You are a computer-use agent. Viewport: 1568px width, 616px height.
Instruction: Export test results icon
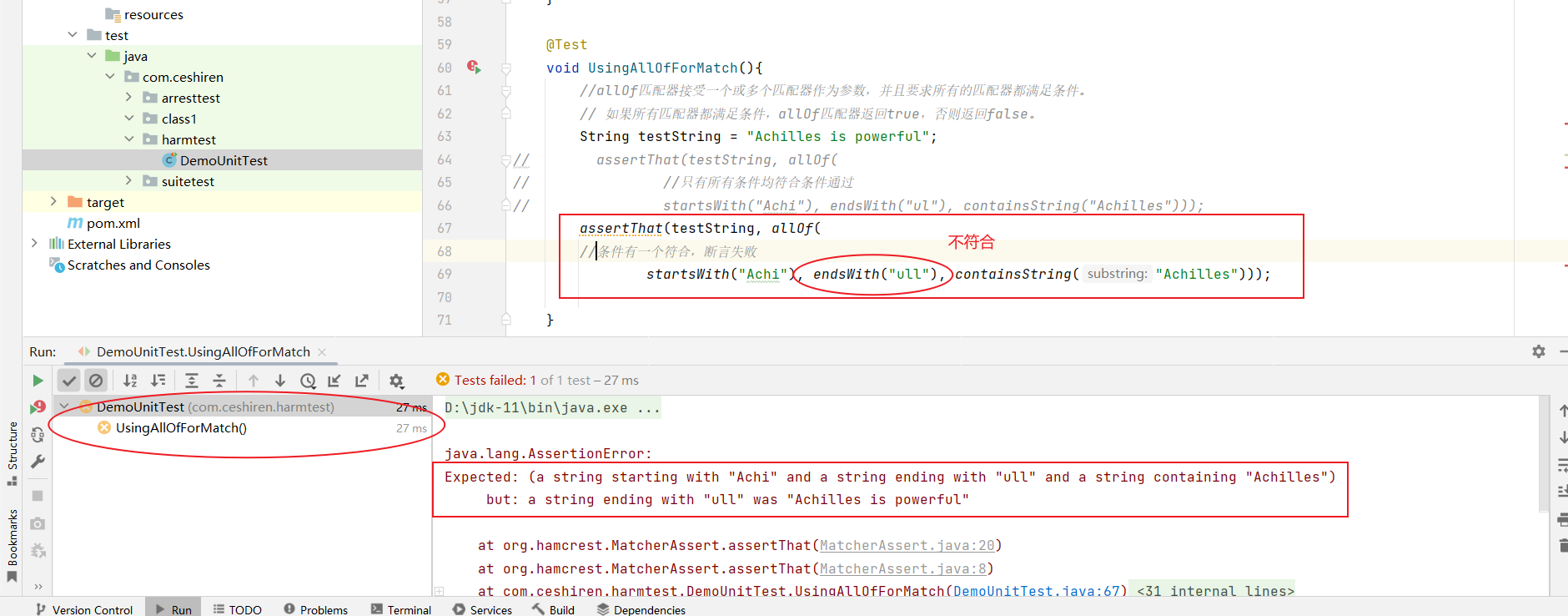coord(362,381)
